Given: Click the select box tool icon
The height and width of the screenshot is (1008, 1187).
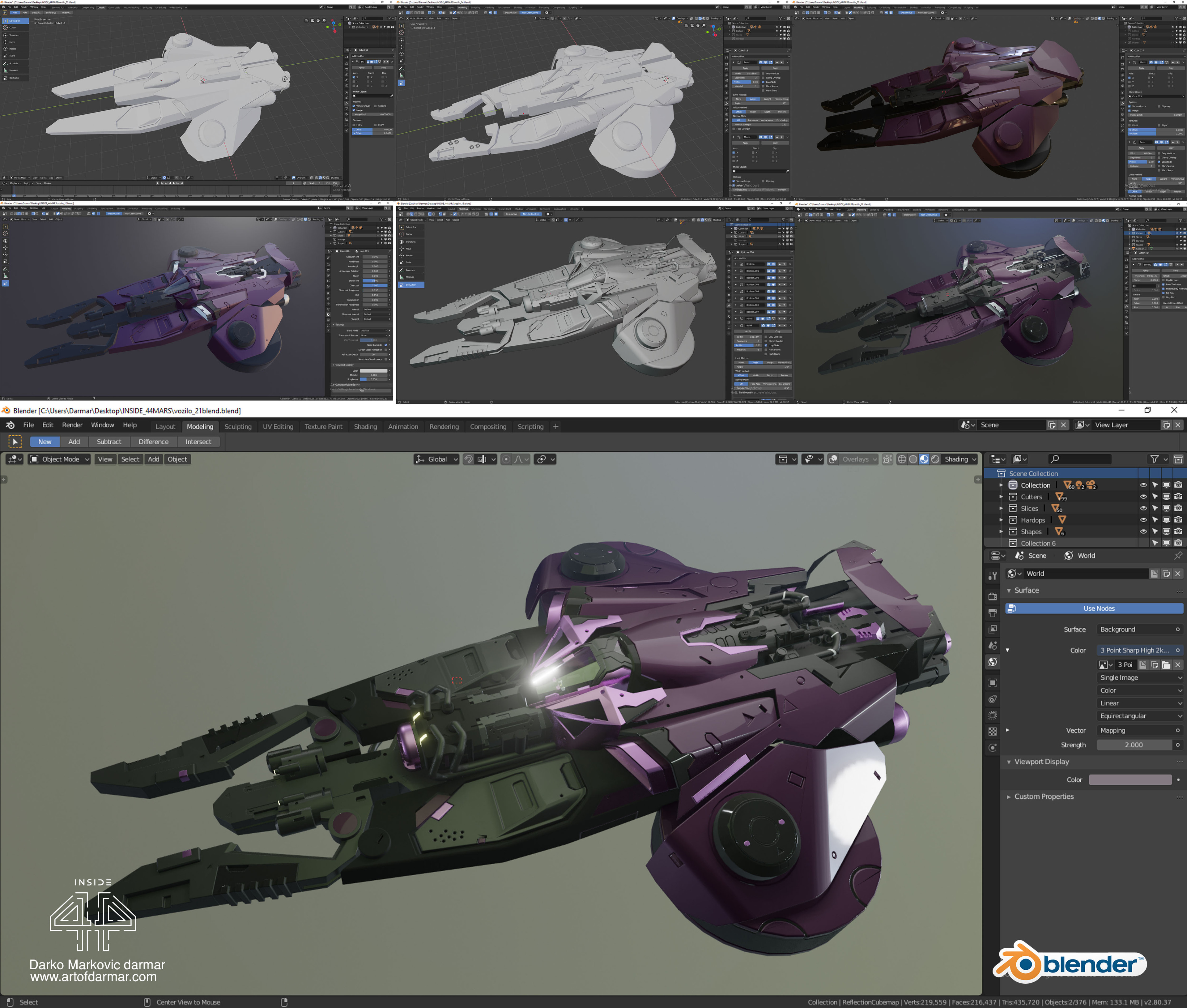Looking at the screenshot, I should (x=15, y=442).
